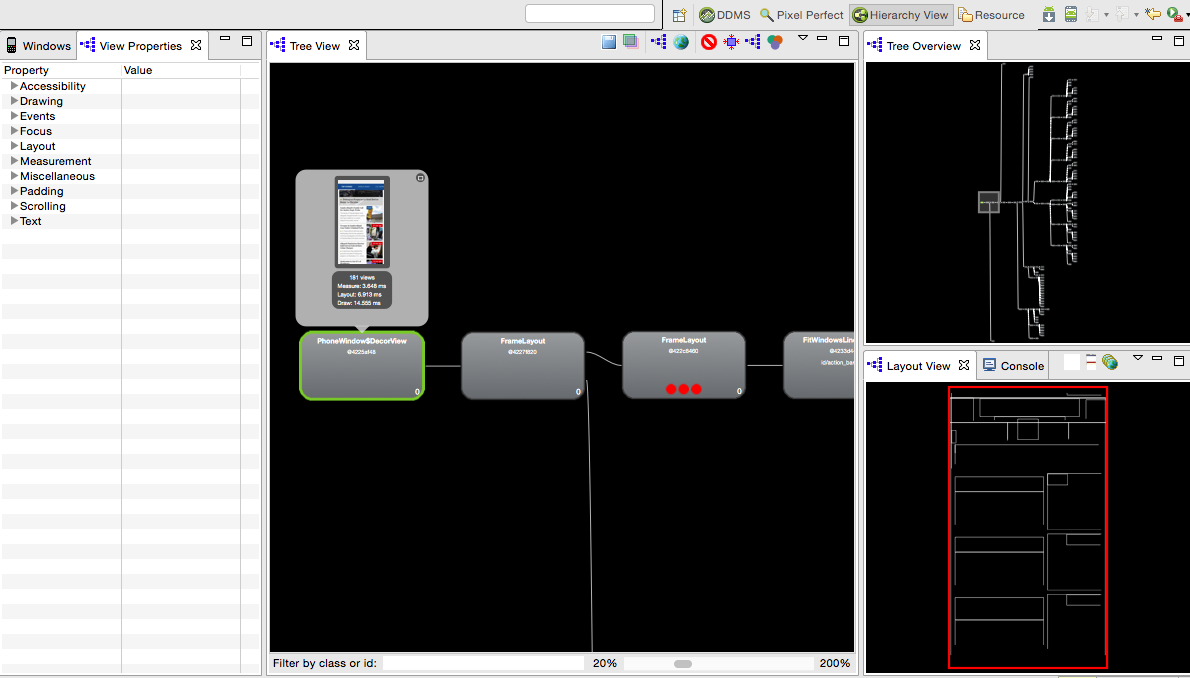The image size is (1190, 678).
Task: Click the request layout icon with red arrows
Action: (731, 43)
